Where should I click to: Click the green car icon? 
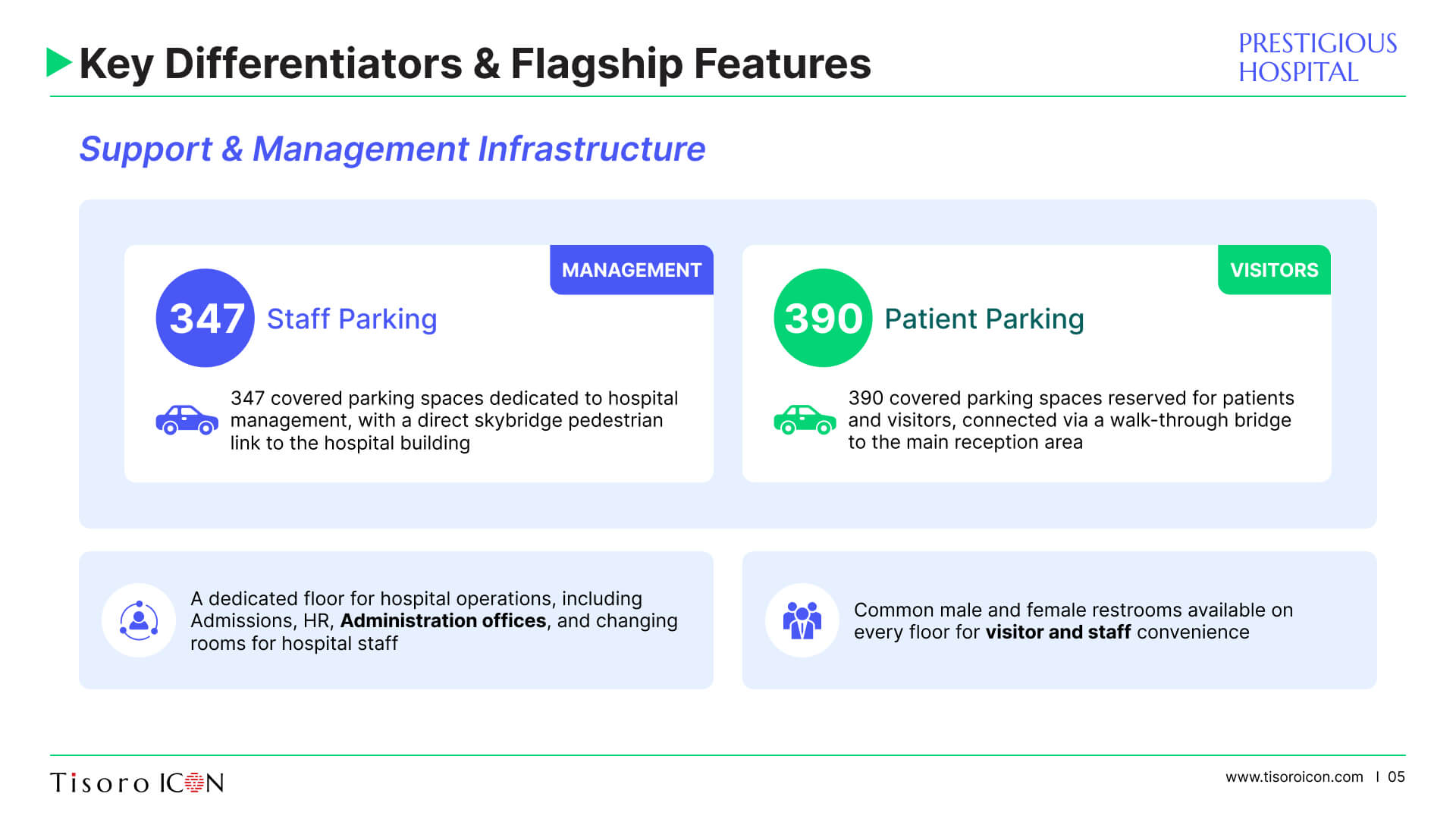pos(805,420)
